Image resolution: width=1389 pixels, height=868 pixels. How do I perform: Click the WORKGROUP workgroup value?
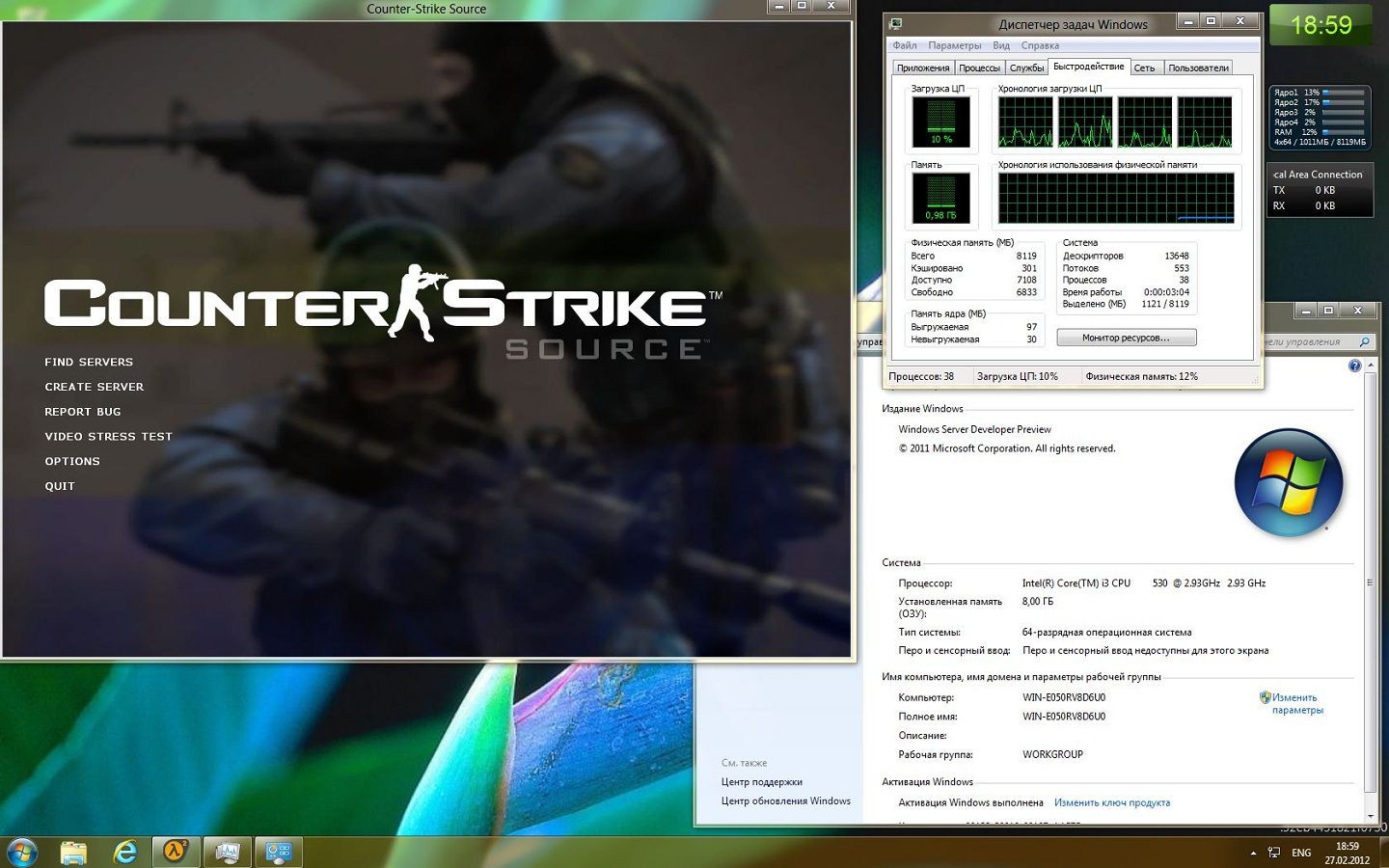[1052, 755]
